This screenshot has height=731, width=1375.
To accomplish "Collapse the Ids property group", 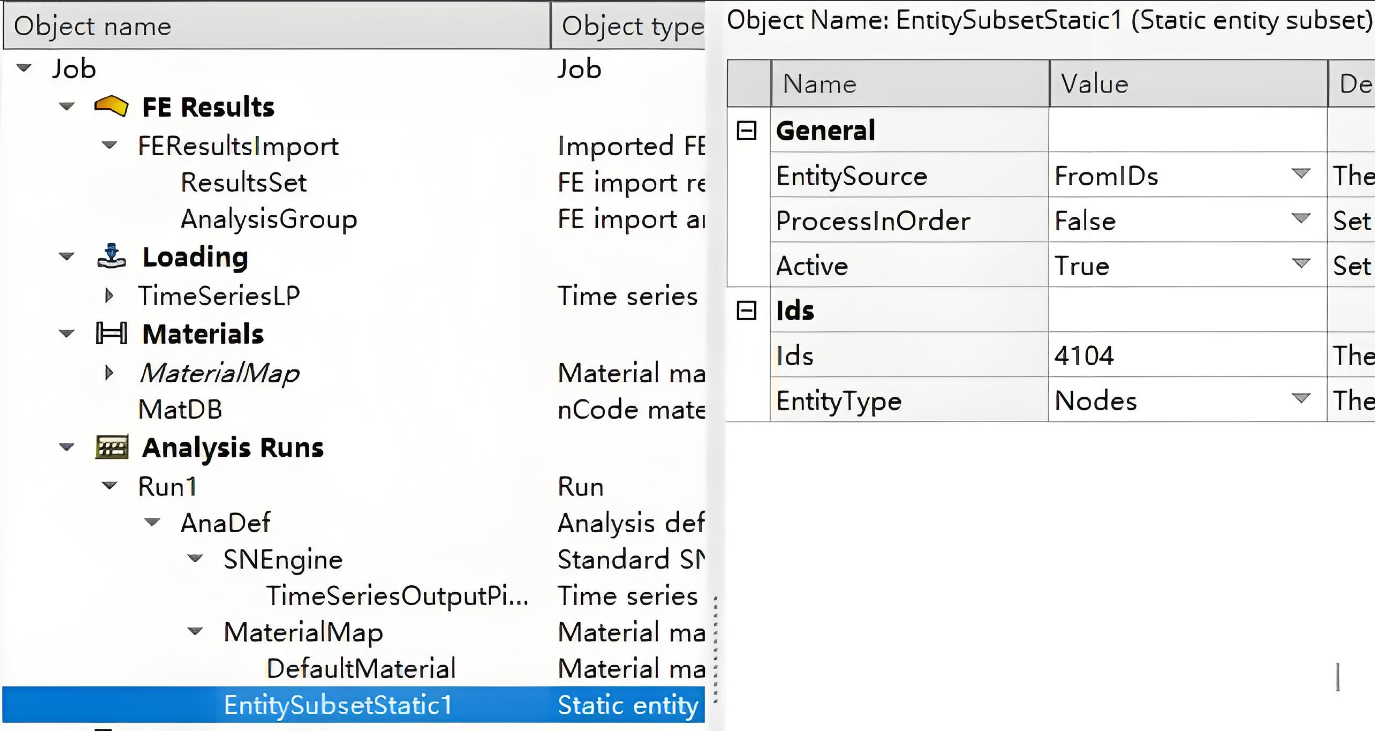I will [x=747, y=311].
